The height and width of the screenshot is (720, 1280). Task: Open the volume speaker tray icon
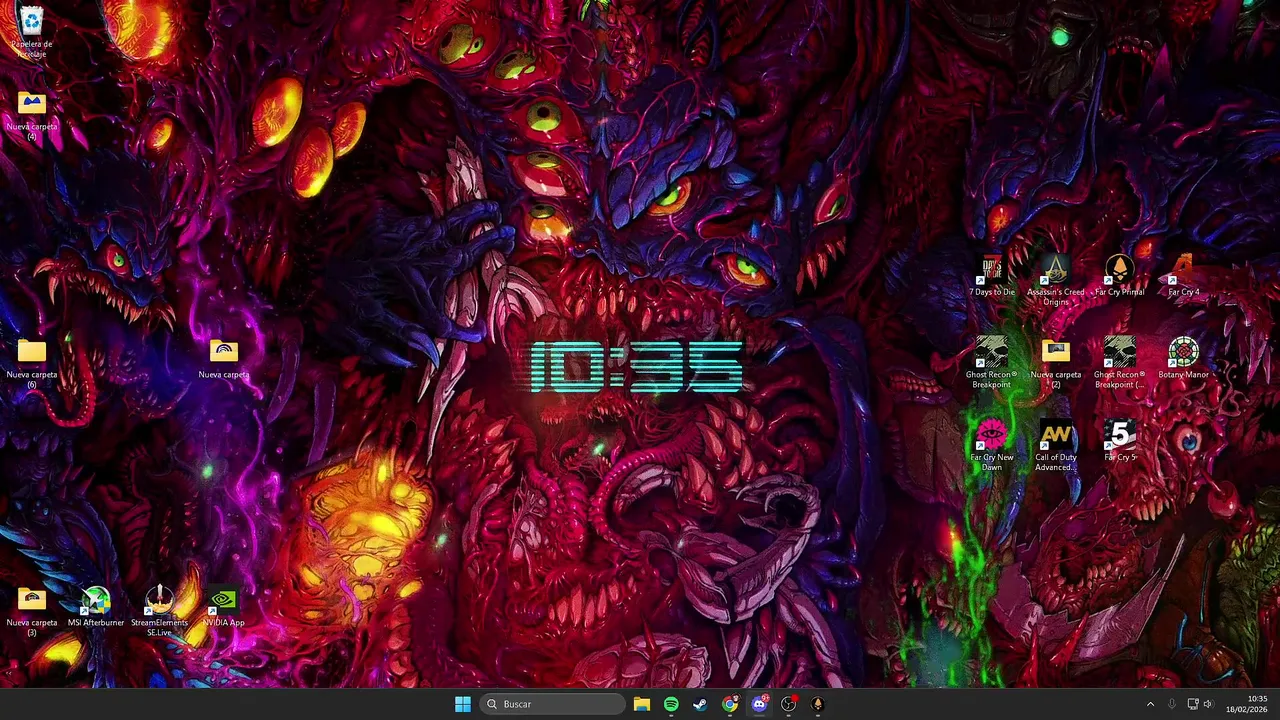(1208, 704)
